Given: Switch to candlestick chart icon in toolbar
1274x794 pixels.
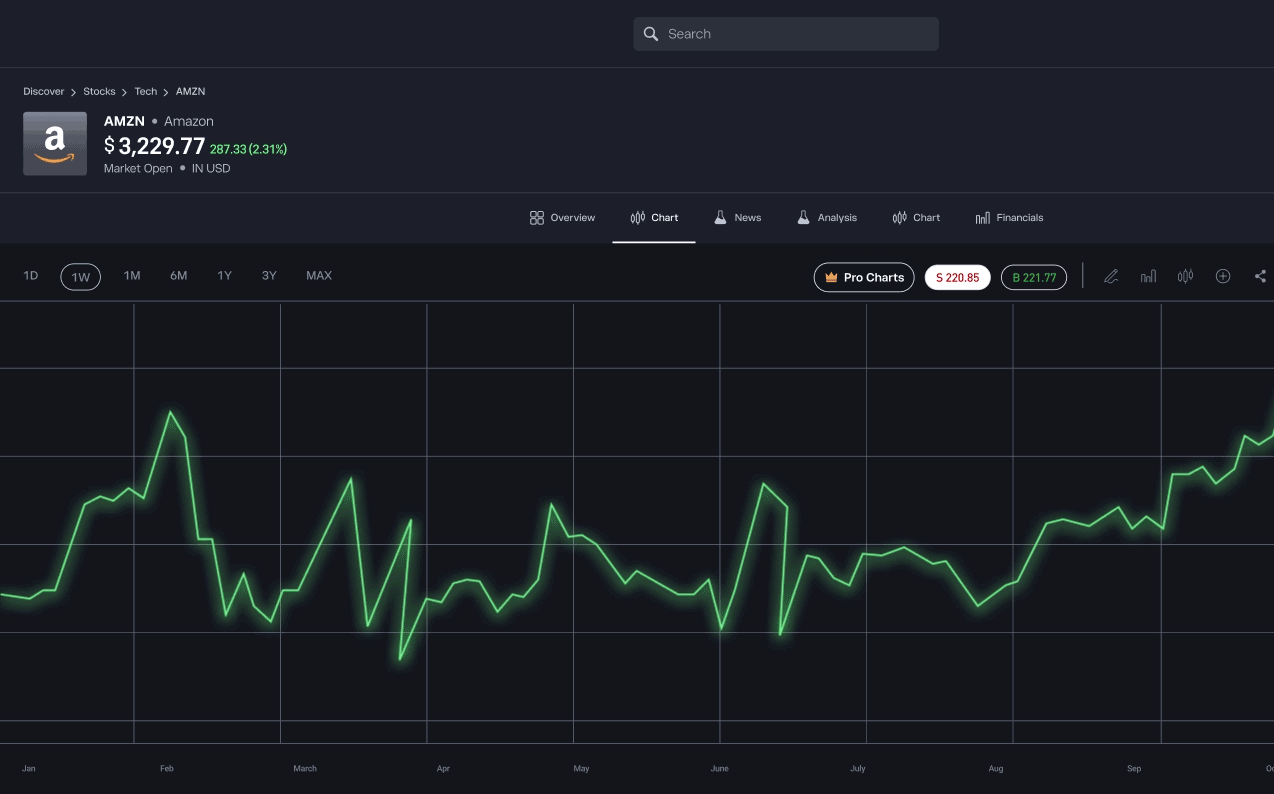Looking at the screenshot, I should coord(1185,277).
